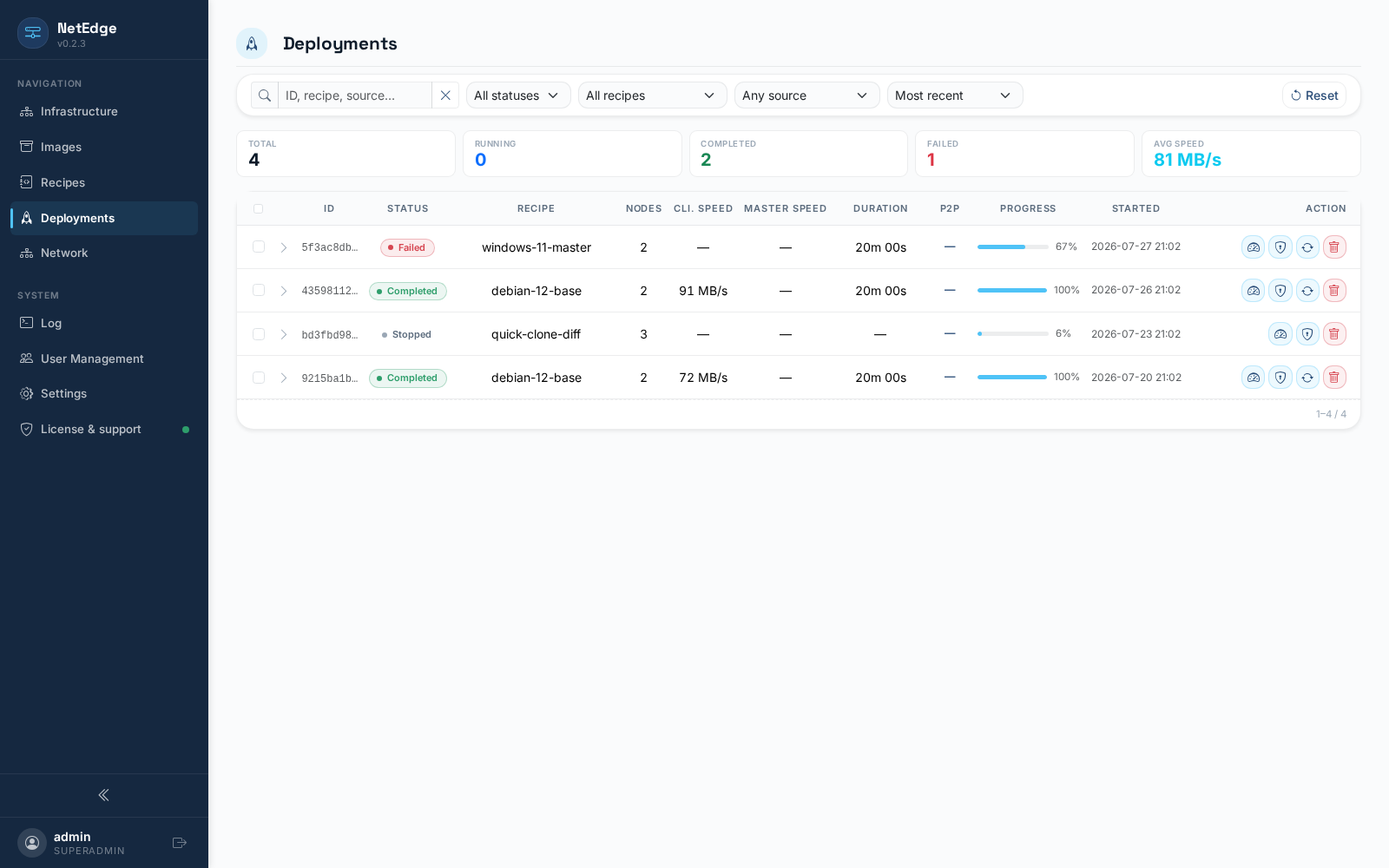Toggle the select-all checkbox in table header
Viewport: 1389px width, 868px height.
[x=258, y=208]
